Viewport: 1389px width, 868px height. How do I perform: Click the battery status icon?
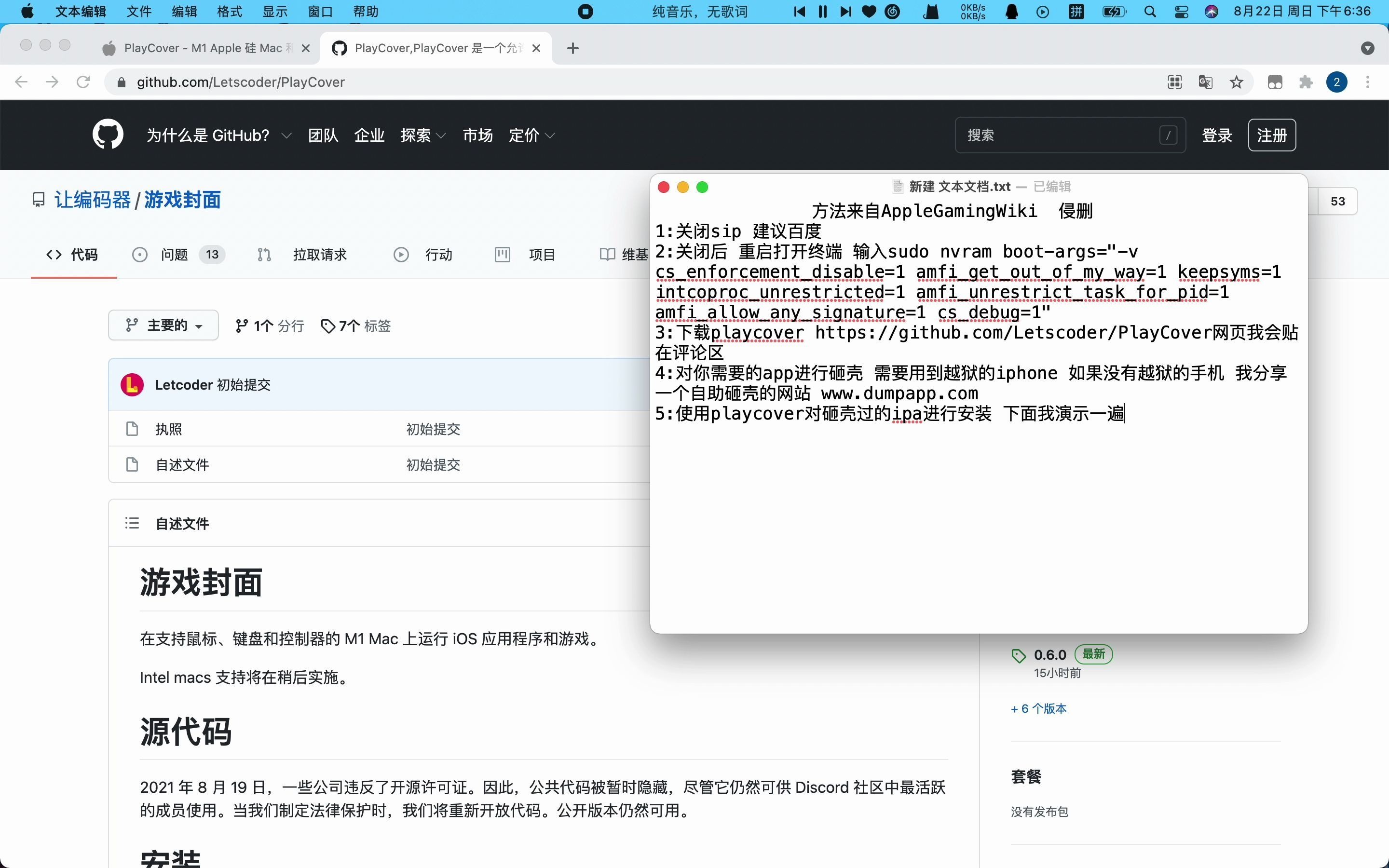[1114, 12]
